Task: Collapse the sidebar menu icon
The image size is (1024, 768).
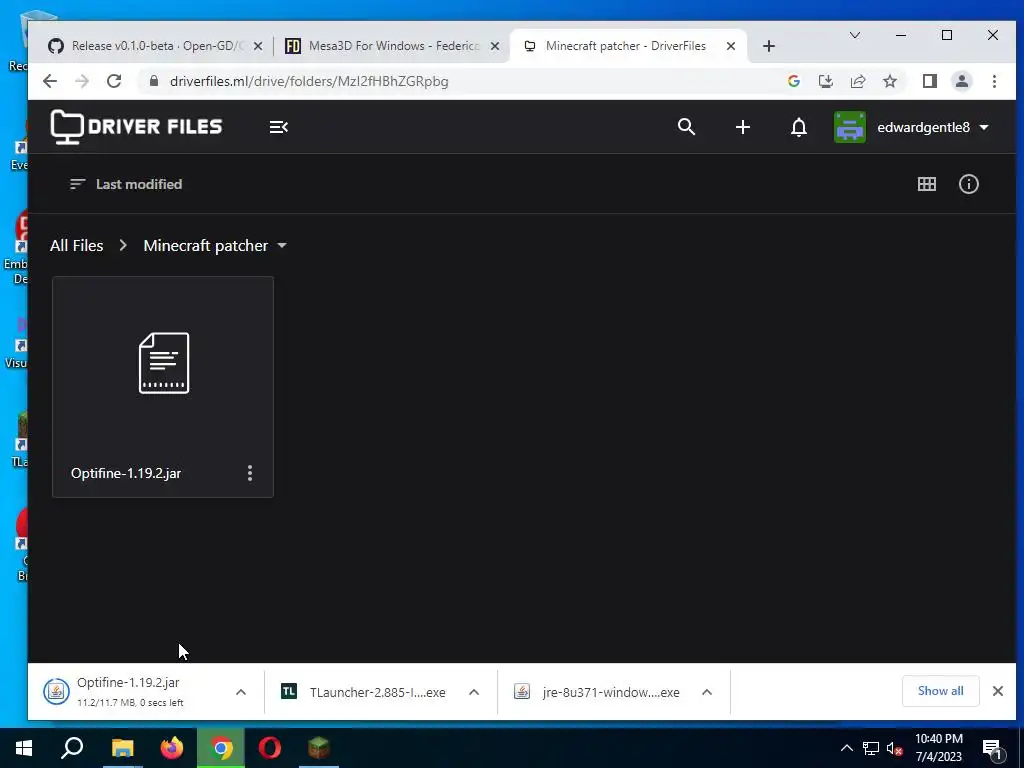Action: 279,127
